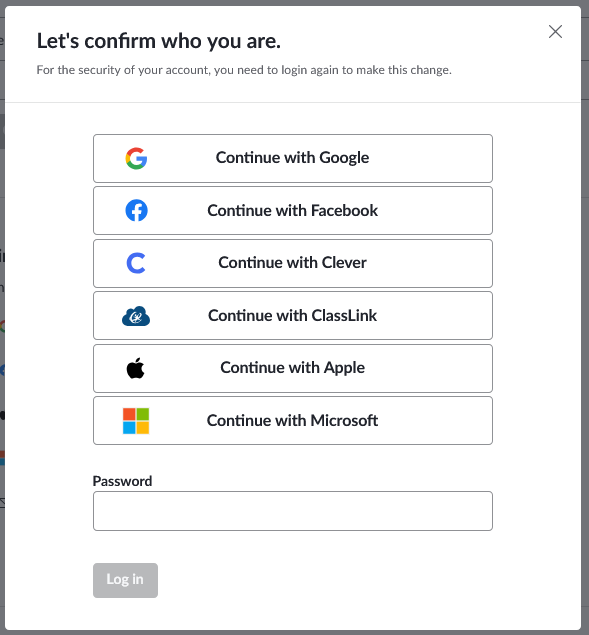
Task: Choose the Continue with Microsoft text
Action: (292, 420)
